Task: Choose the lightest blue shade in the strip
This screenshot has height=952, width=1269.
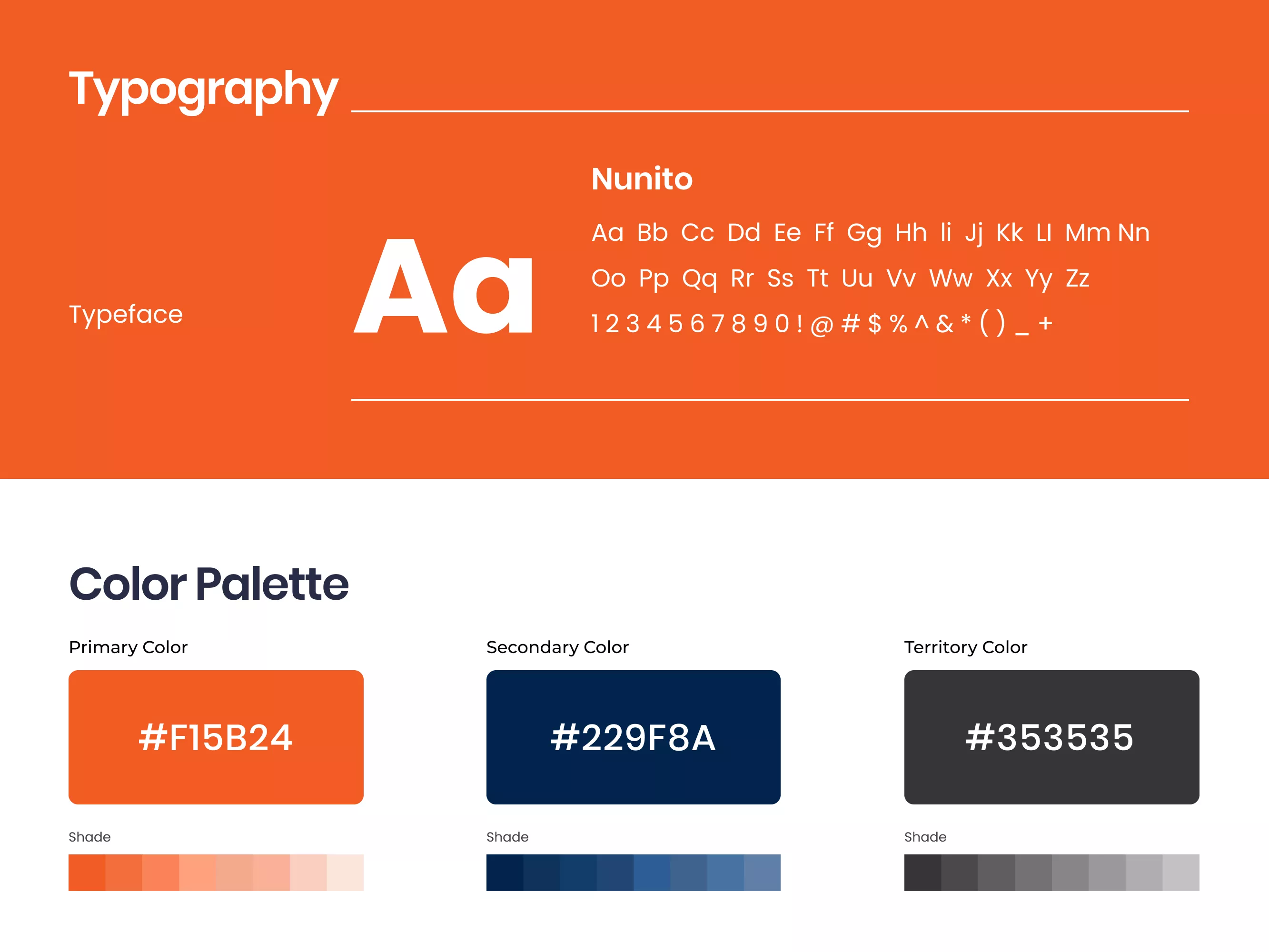Action: click(762, 872)
